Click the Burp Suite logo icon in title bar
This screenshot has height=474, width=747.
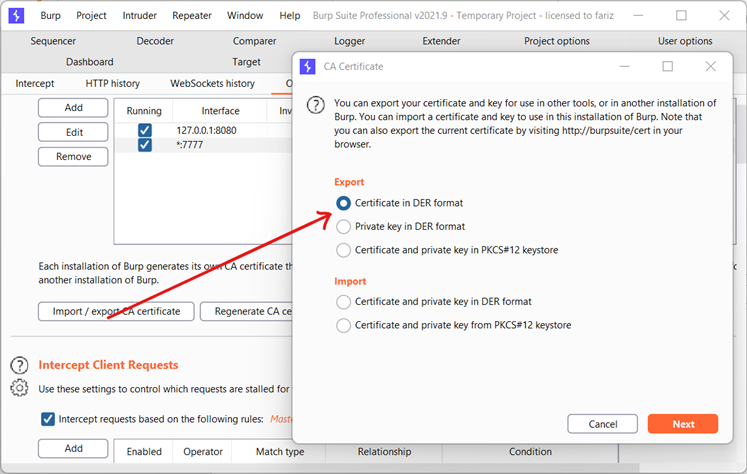pyautogui.click(x=16, y=15)
